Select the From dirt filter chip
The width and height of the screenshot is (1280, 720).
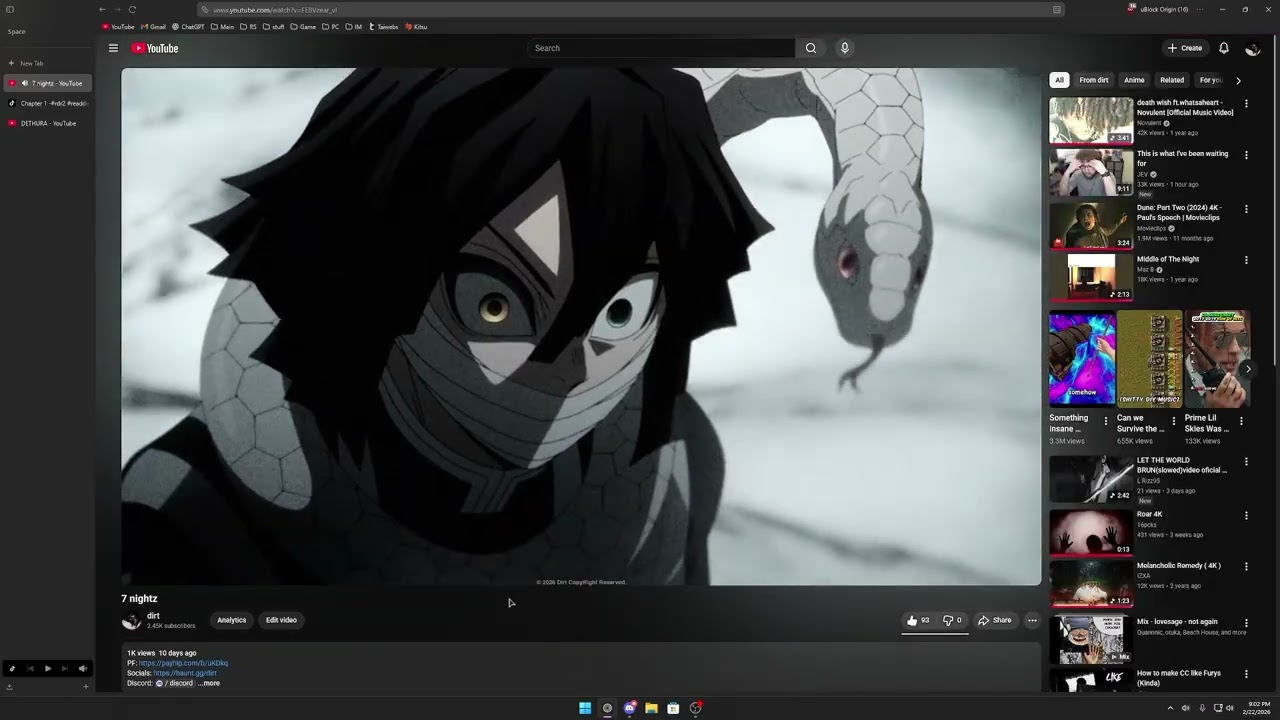[1094, 80]
